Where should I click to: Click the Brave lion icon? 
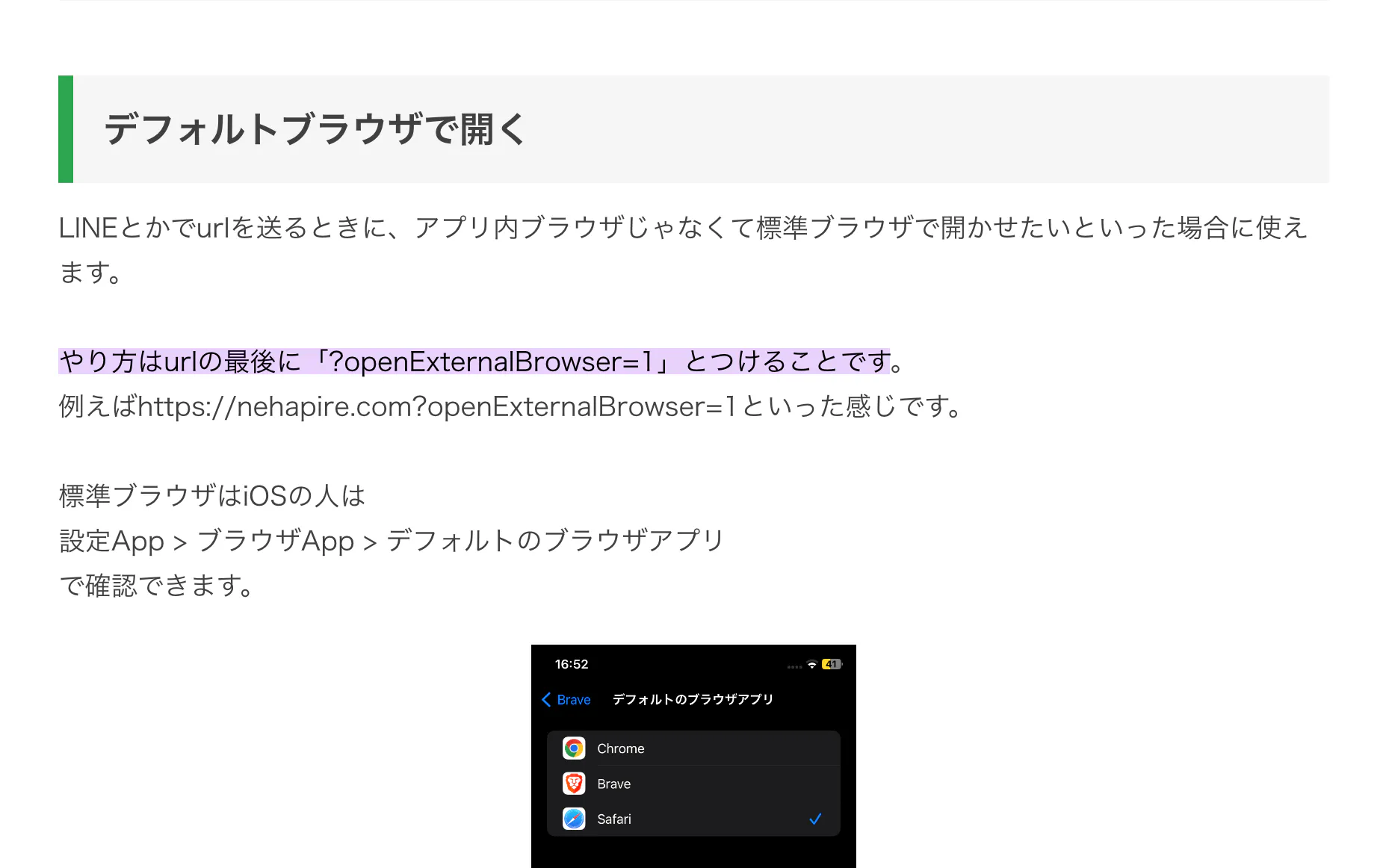coord(574,784)
